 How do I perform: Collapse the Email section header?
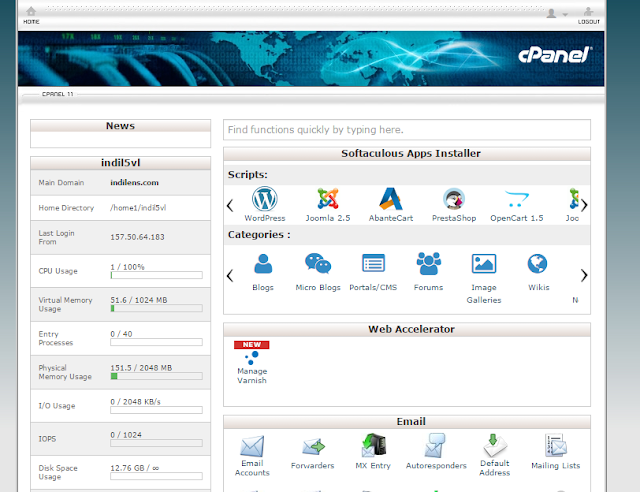[407, 422]
